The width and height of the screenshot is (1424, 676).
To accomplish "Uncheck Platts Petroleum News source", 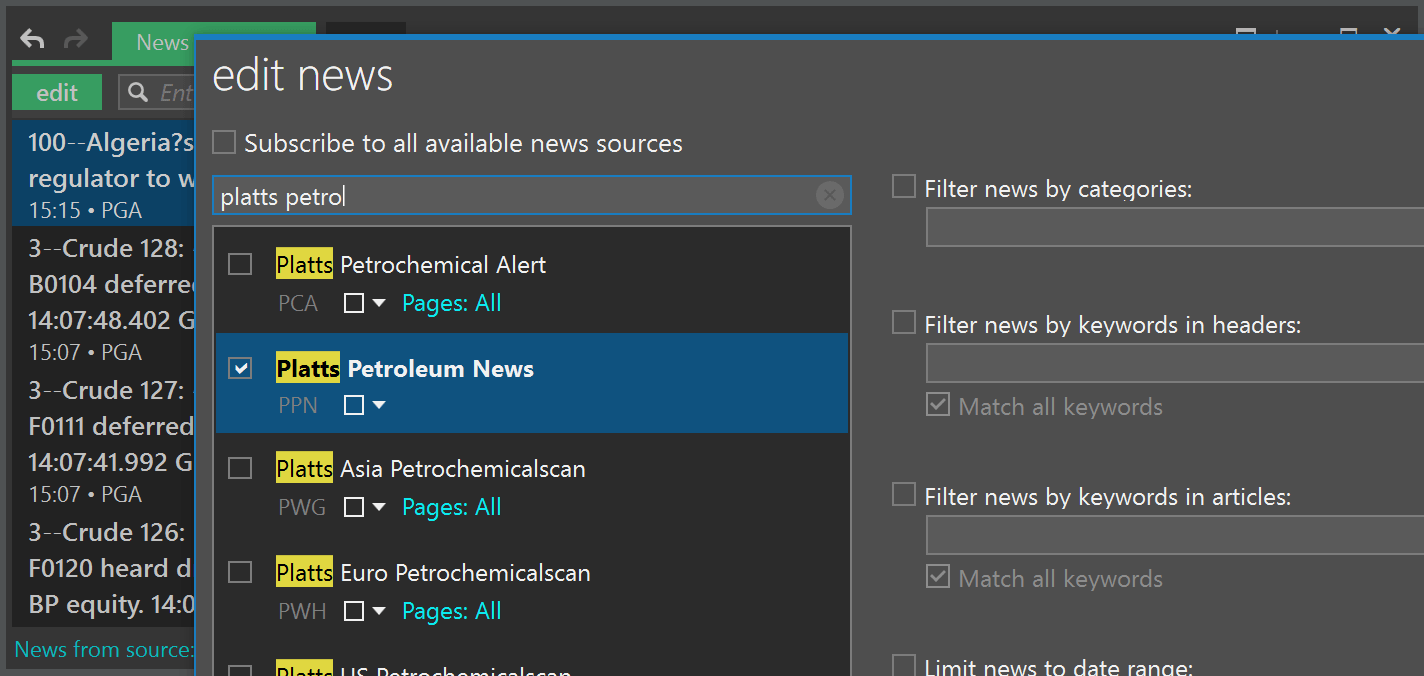I will point(240,368).
